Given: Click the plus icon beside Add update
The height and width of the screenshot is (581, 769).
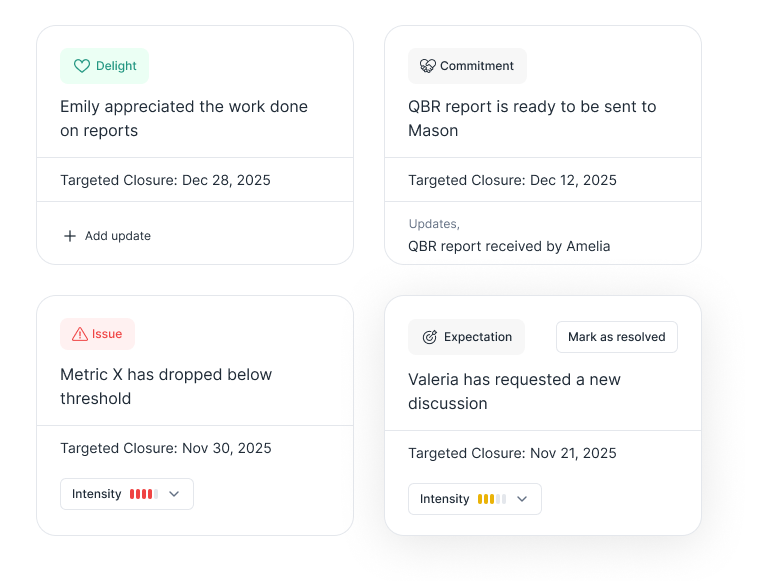Looking at the screenshot, I should (70, 236).
